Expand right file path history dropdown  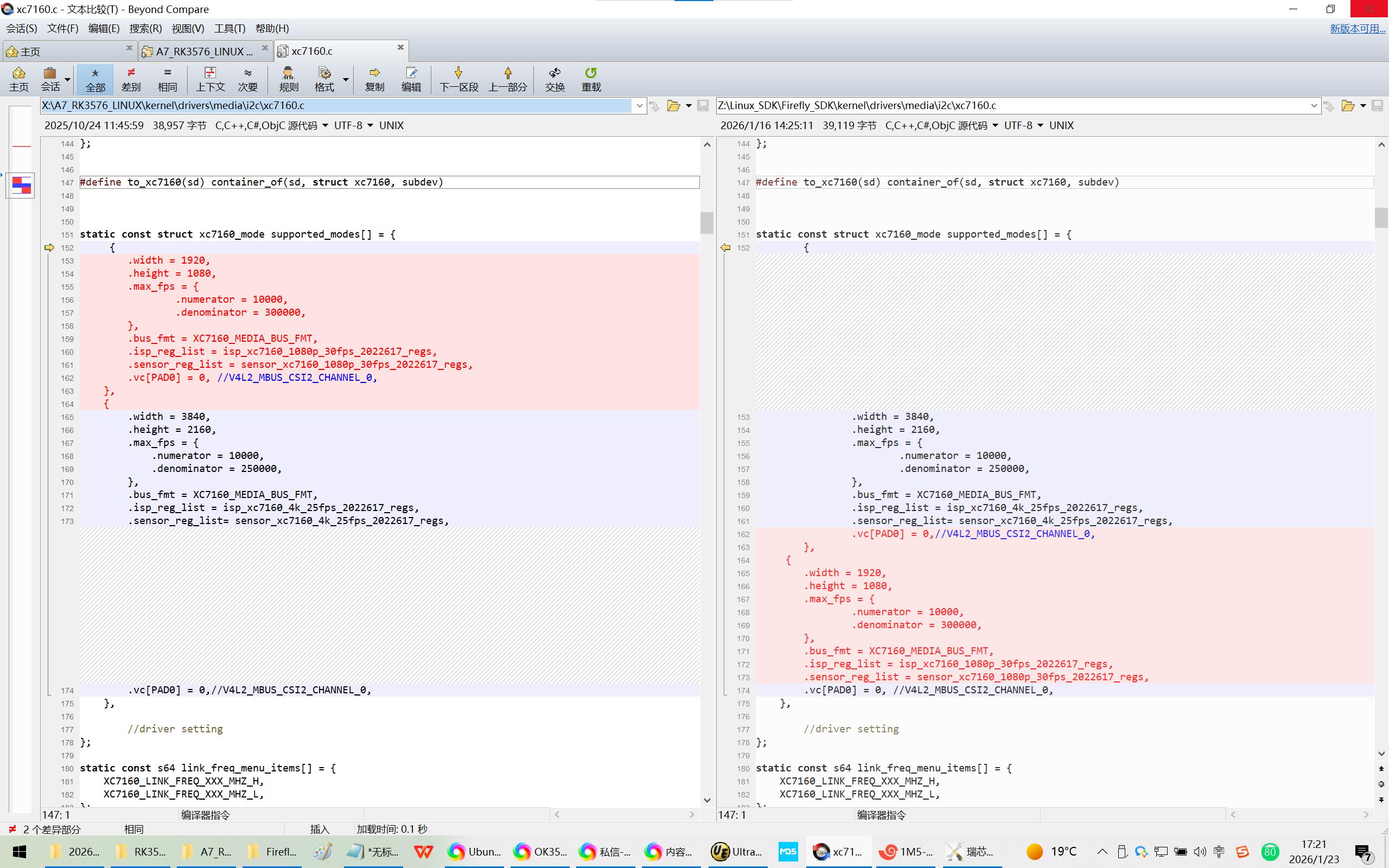1314,106
